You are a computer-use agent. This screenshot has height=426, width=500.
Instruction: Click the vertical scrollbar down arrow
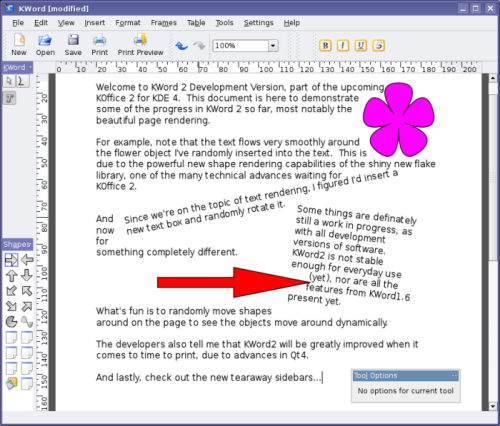point(493,406)
